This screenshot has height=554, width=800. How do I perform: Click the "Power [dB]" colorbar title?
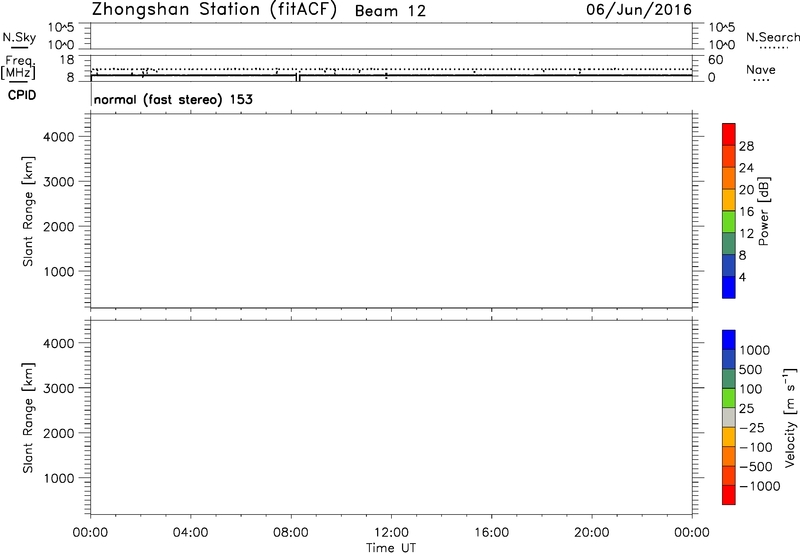(x=764, y=211)
